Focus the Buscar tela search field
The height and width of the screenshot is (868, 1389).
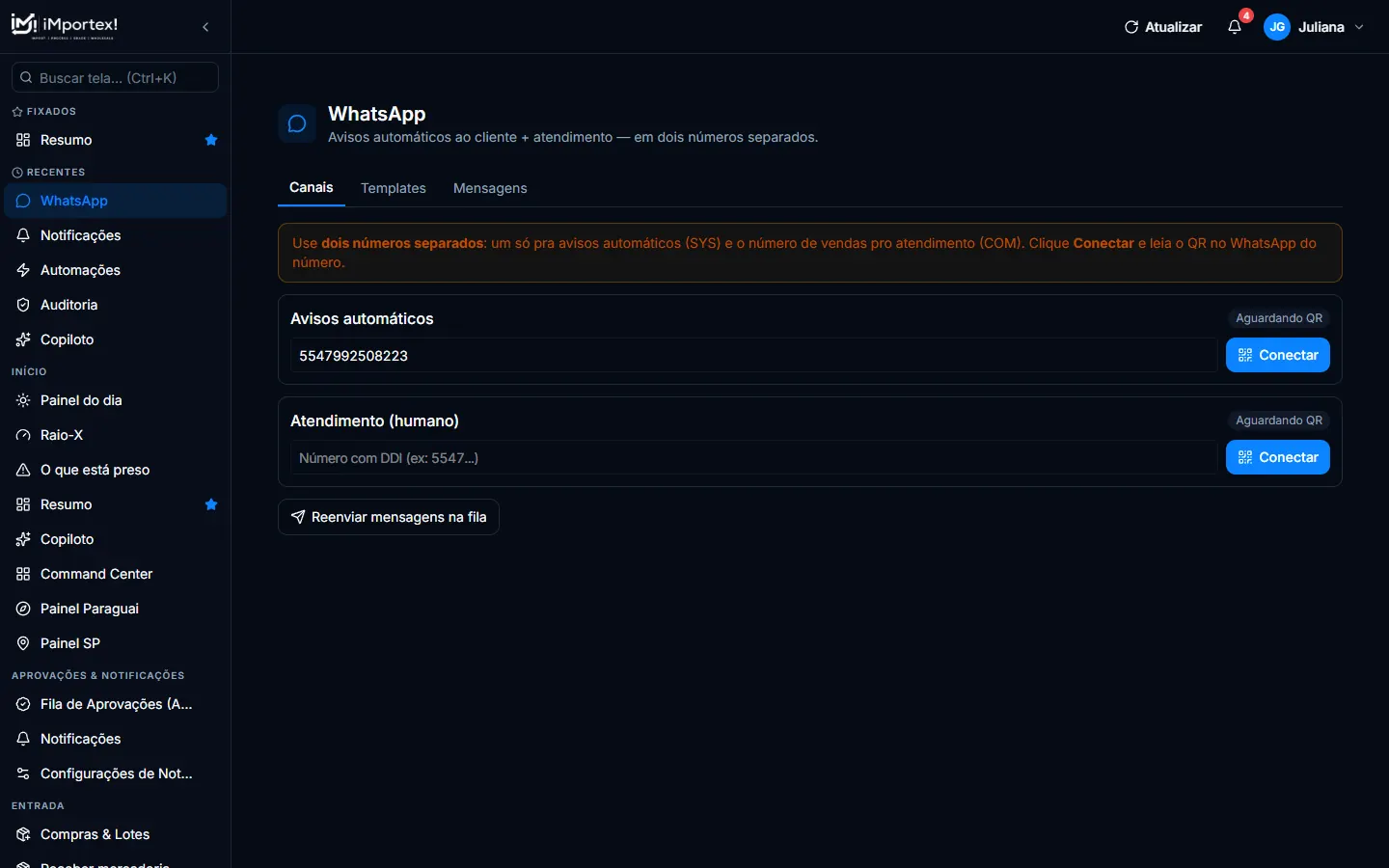pyautogui.click(x=115, y=77)
